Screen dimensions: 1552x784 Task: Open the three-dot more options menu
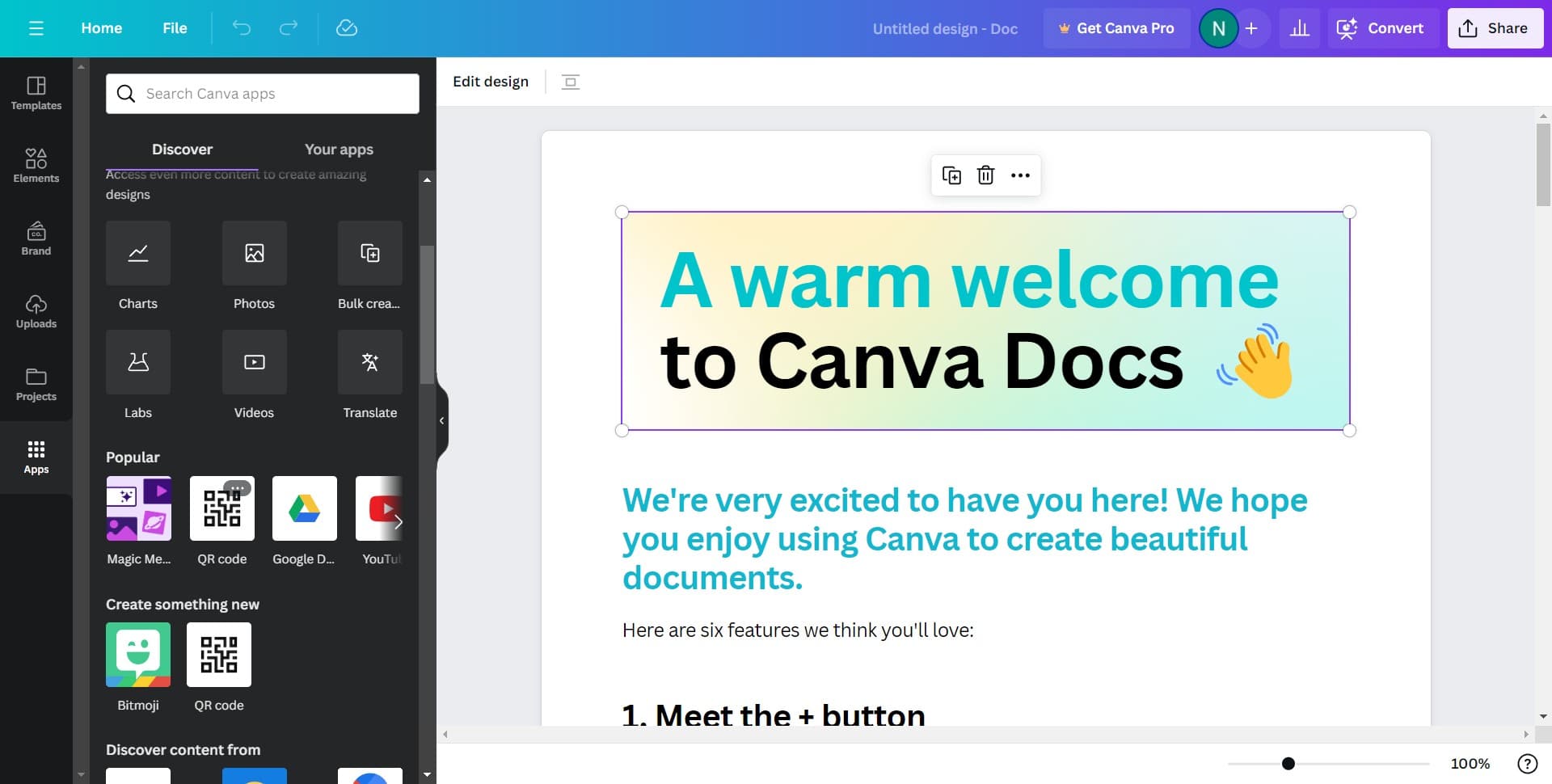click(x=1020, y=175)
